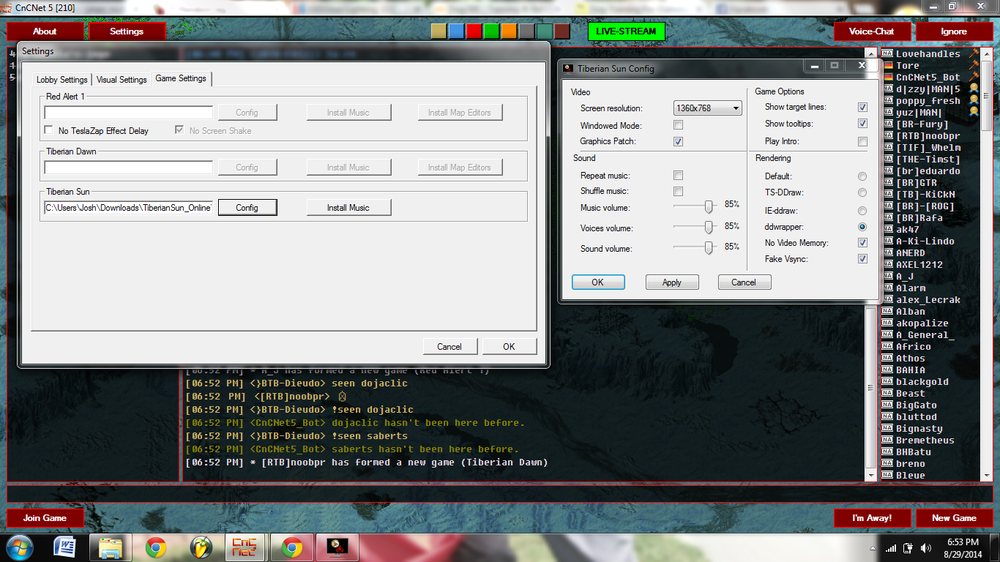This screenshot has width=1000, height=562.
Task: Click the Tiberian Sun path field
Action: point(128,207)
